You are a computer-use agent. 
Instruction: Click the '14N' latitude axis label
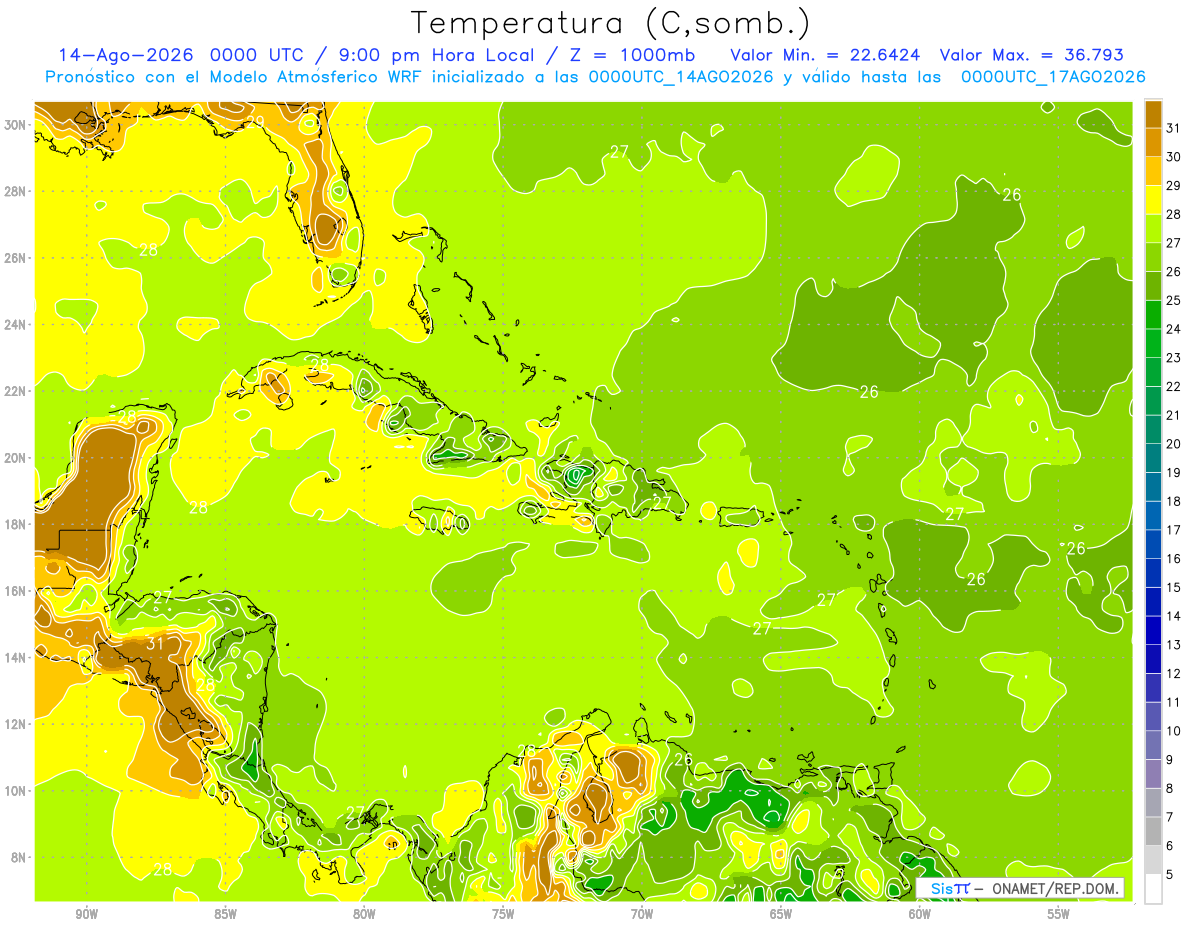(15, 658)
